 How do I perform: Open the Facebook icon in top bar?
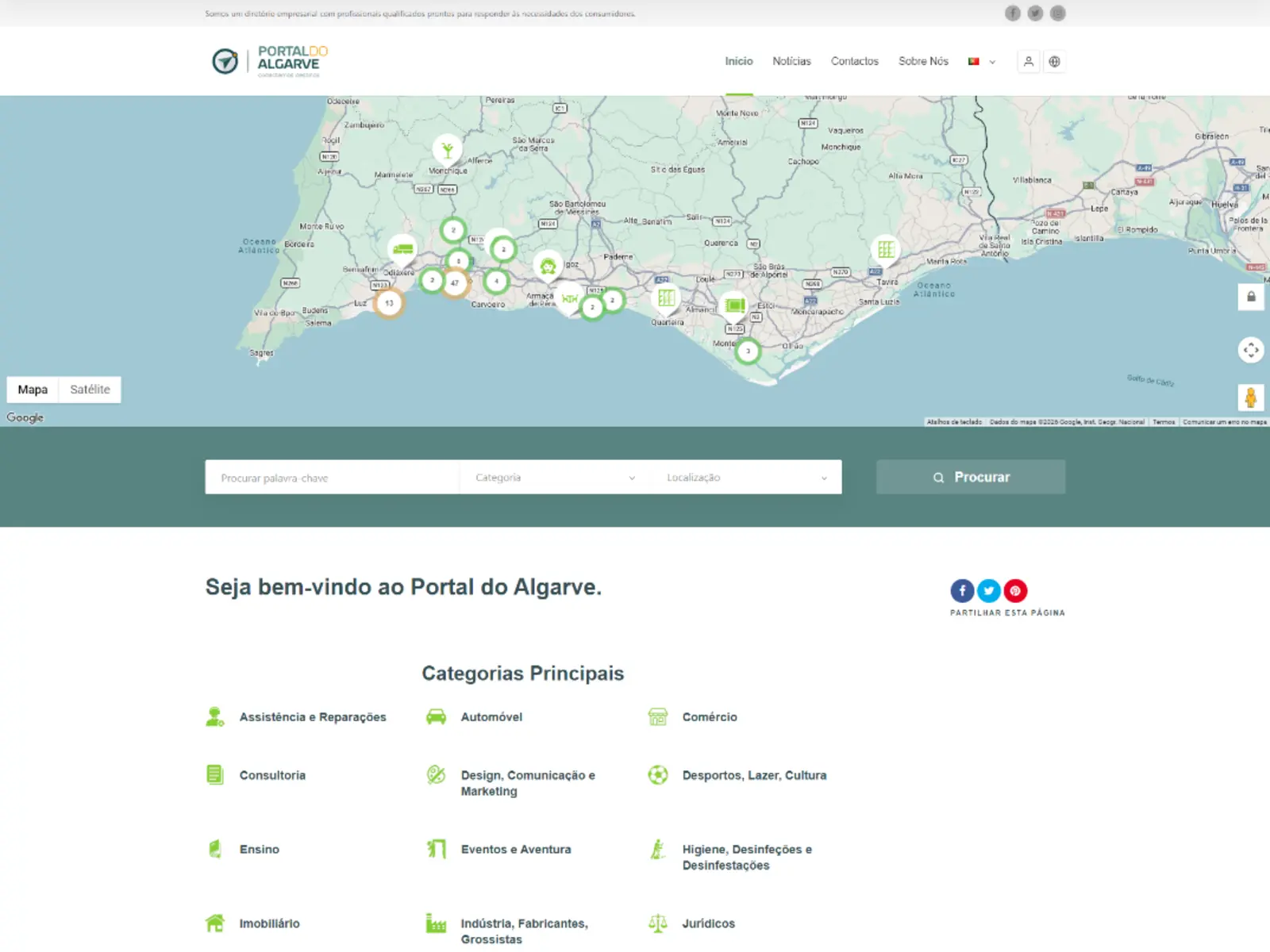(x=1013, y=13)
